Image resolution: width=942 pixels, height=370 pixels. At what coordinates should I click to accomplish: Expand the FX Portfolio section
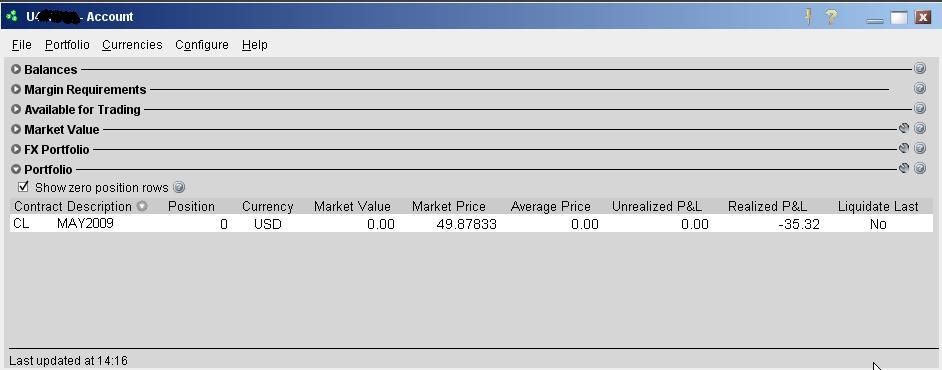(x=16, y=149)
